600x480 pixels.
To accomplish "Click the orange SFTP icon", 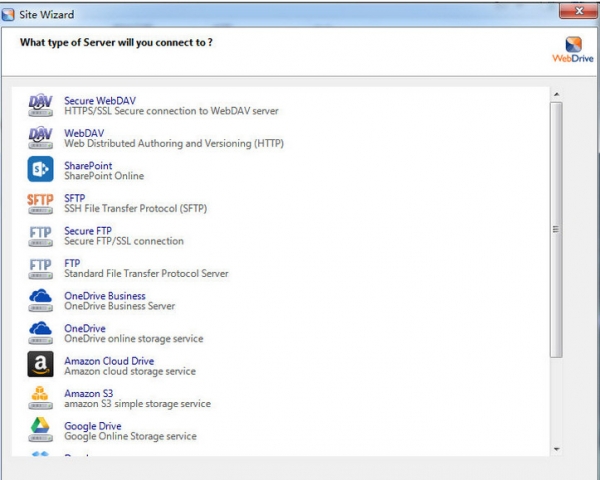I will (40, 203).
